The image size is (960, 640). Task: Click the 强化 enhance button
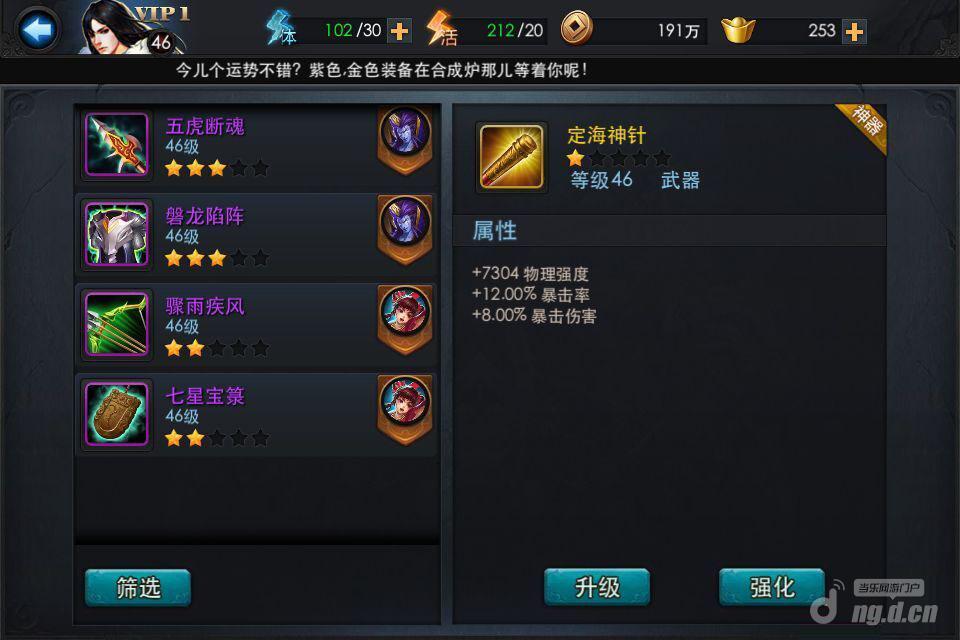[772, 587]
